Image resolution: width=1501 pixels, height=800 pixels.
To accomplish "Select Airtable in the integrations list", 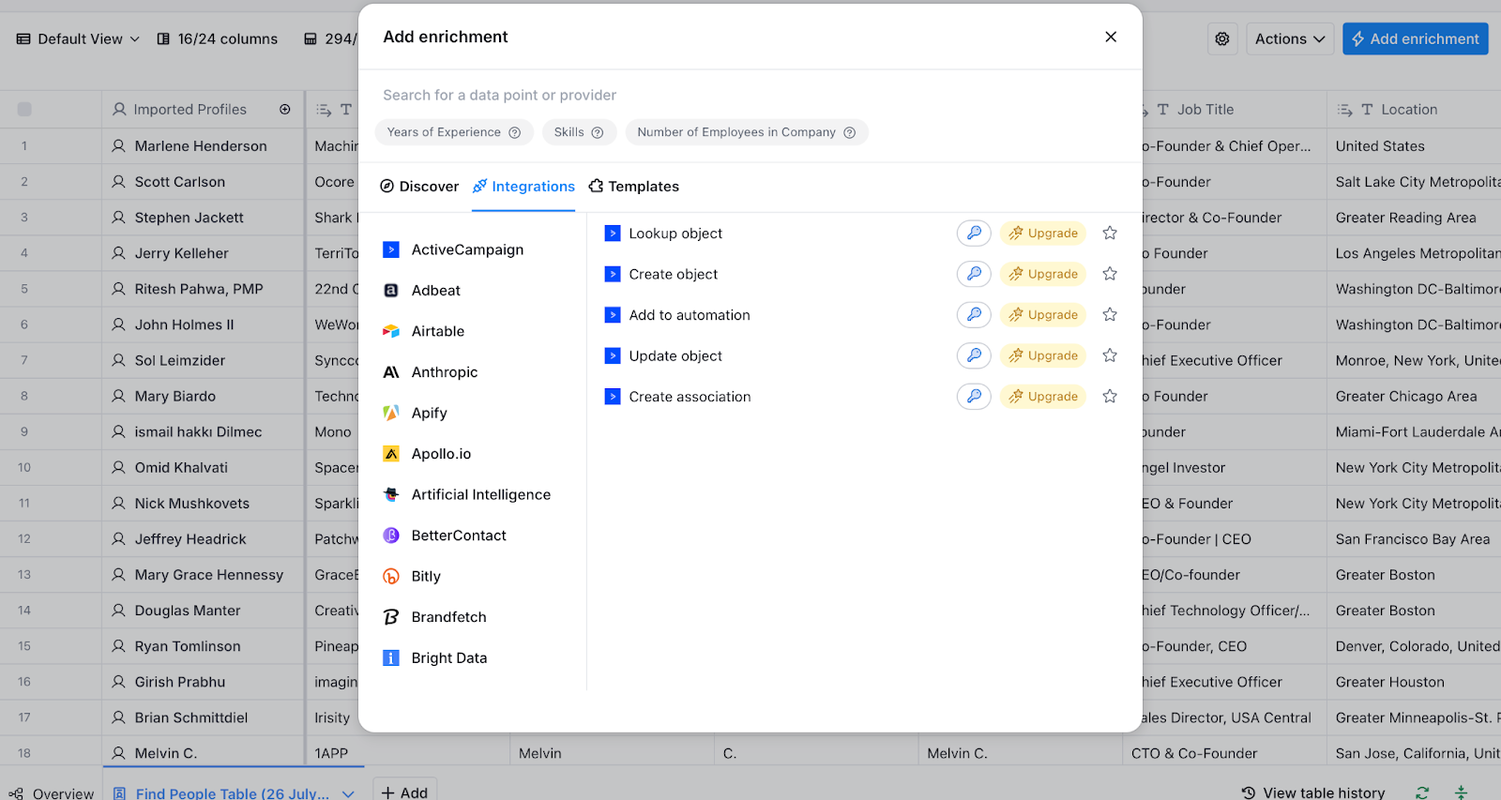I will pyautogui.click(x=437, y=331).
